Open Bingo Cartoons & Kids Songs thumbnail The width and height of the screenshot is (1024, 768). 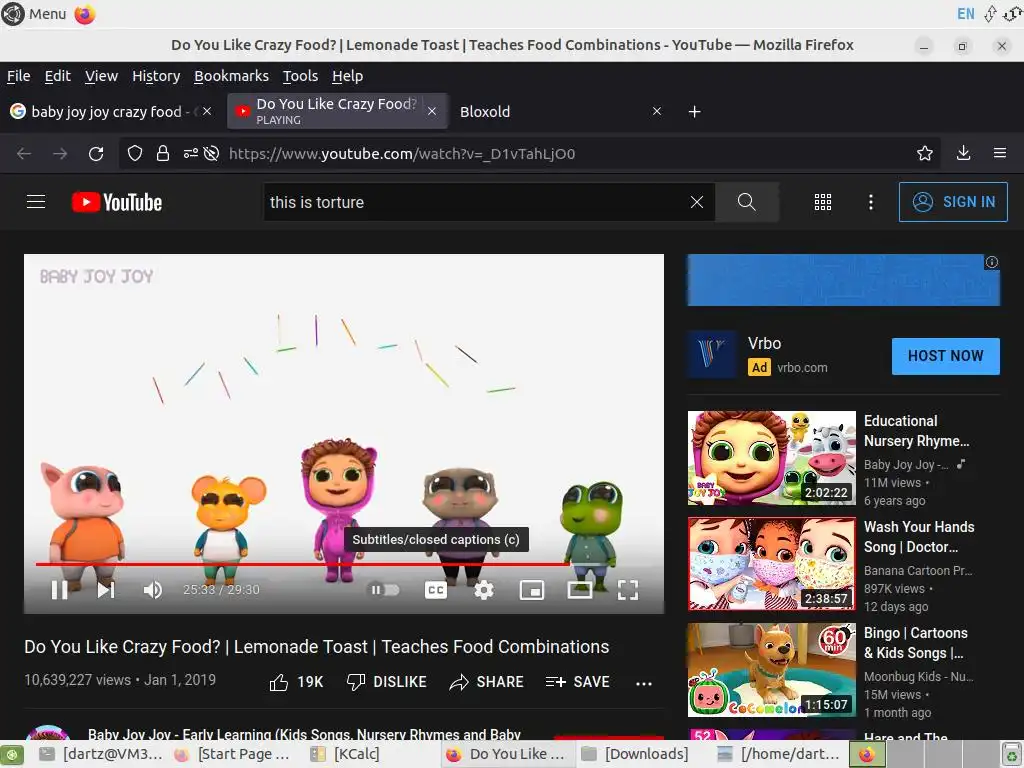click(x=771, y=670)
